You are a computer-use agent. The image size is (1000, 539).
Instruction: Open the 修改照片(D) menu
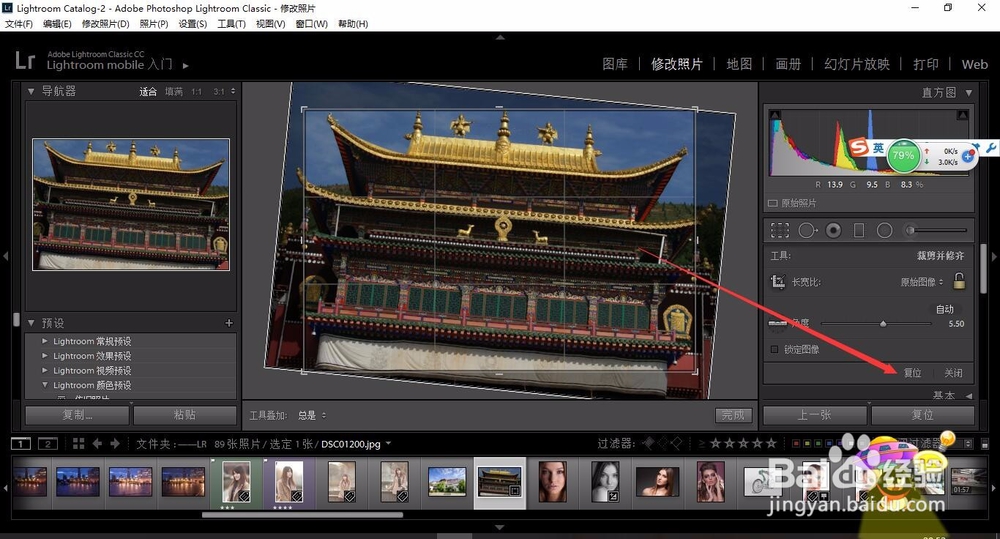click(105, 24)
